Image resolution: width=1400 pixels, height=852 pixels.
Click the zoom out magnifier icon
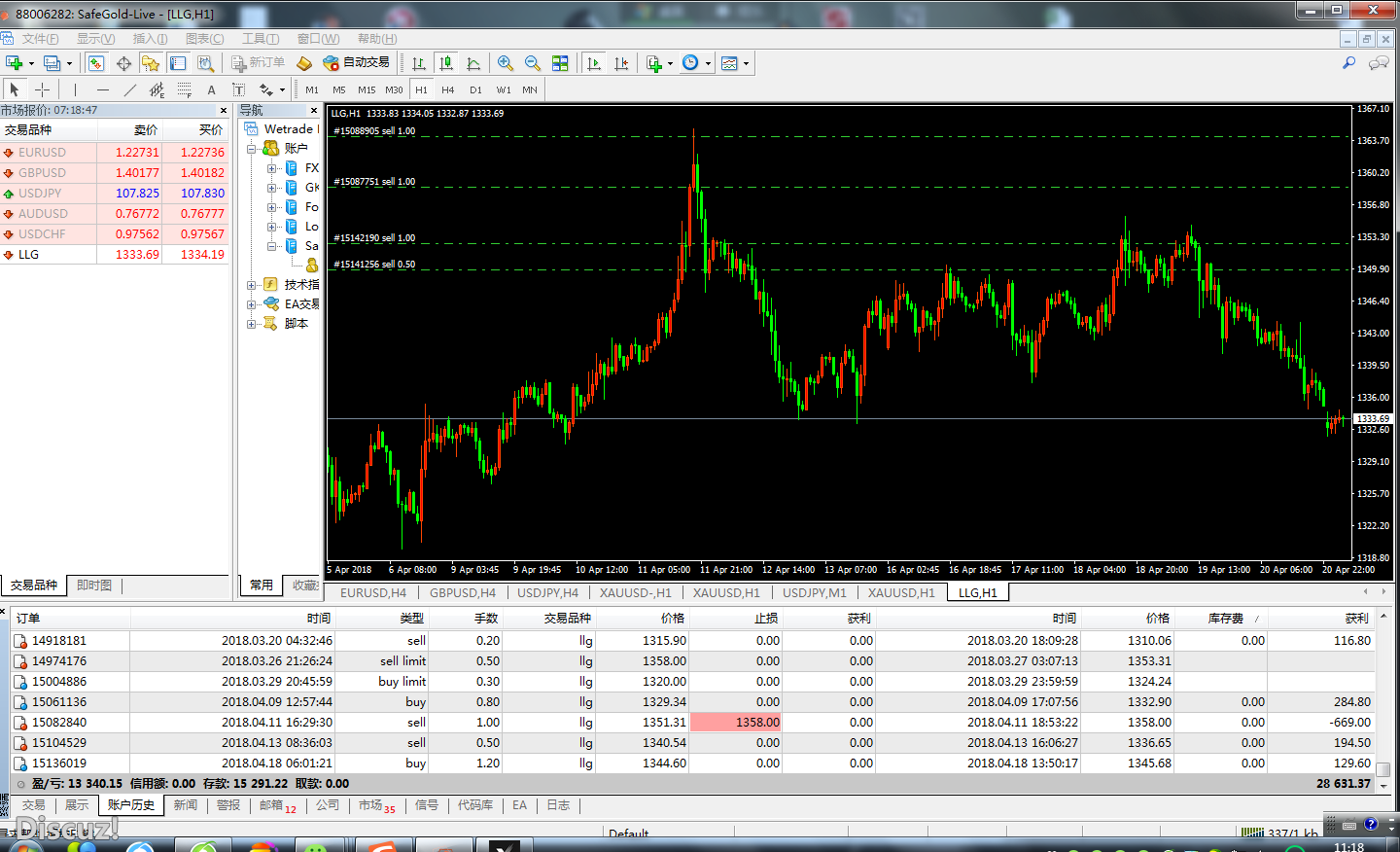(533, 63)
